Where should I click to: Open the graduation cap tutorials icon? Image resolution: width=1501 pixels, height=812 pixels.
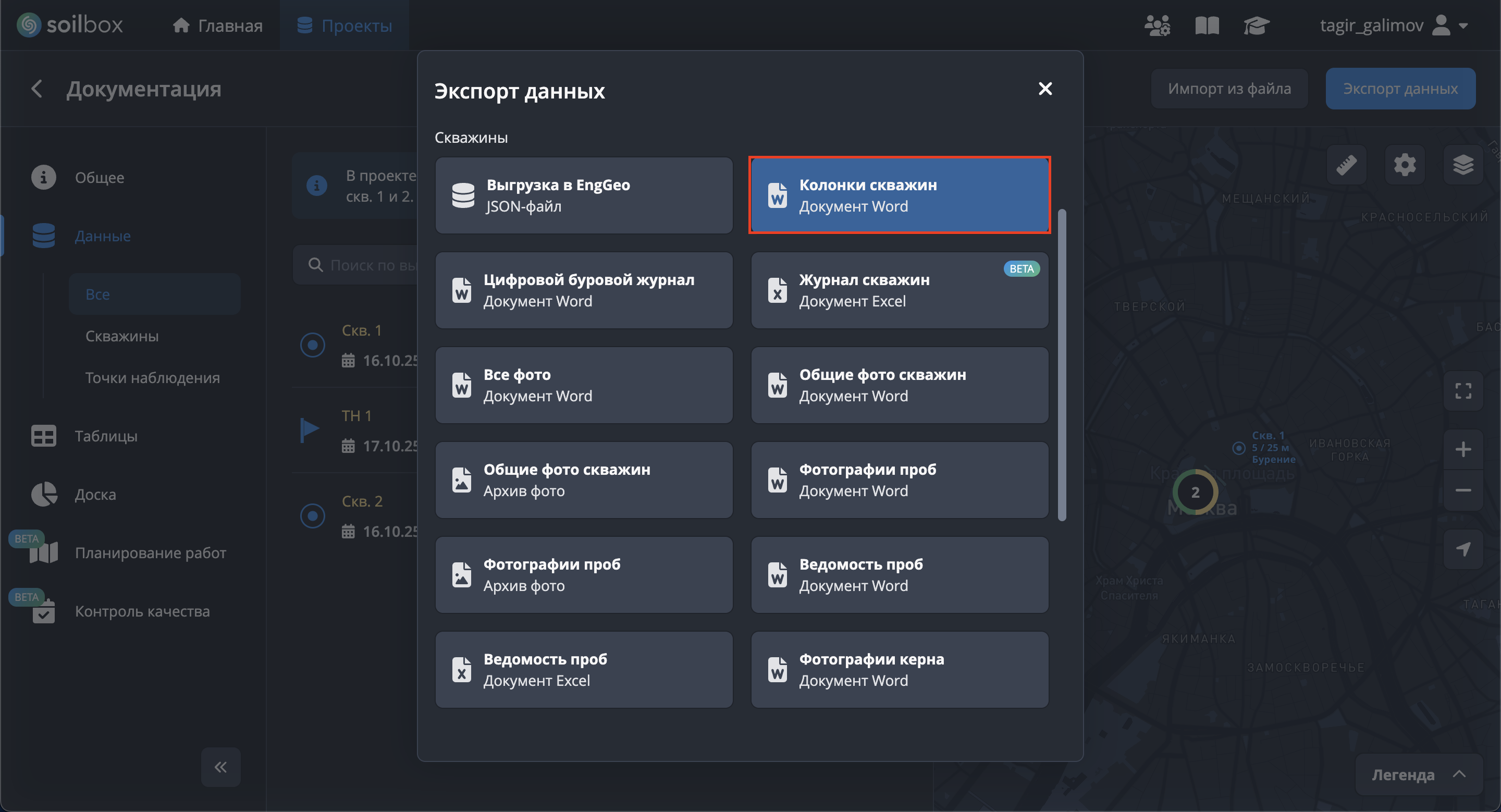(x=1256, y=26)
